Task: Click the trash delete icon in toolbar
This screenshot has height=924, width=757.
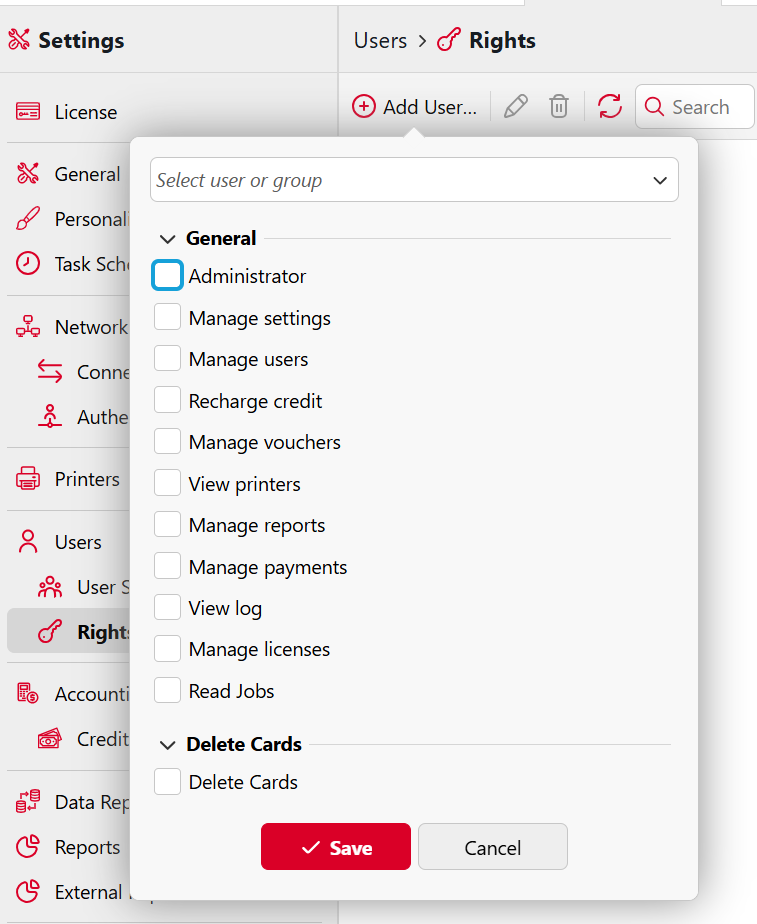Action: pyautogui.click(x=559, y=107)
